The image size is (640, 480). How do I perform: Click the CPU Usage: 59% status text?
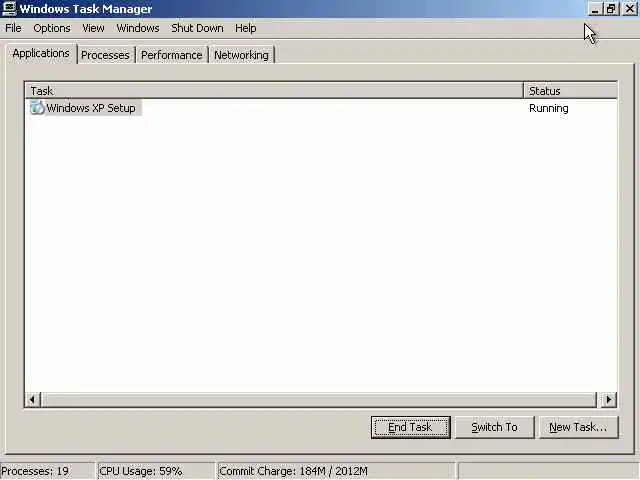coord(141,471)
